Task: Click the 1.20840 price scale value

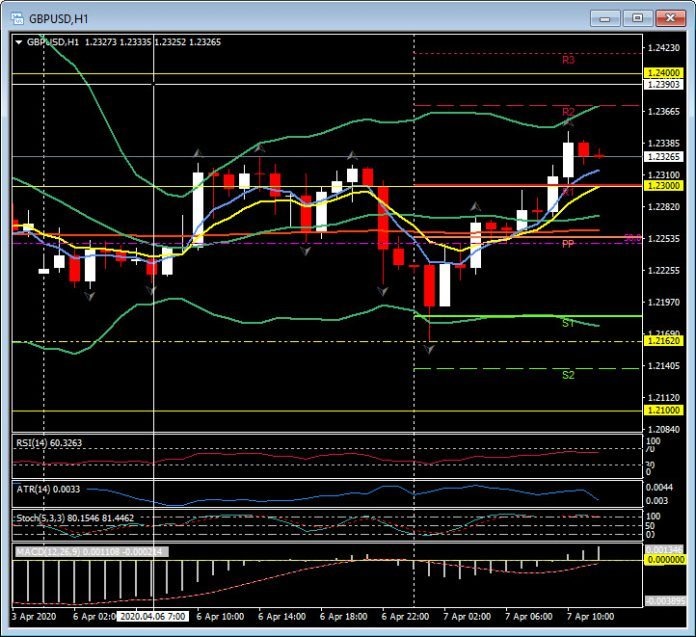Action: point(664,429)
